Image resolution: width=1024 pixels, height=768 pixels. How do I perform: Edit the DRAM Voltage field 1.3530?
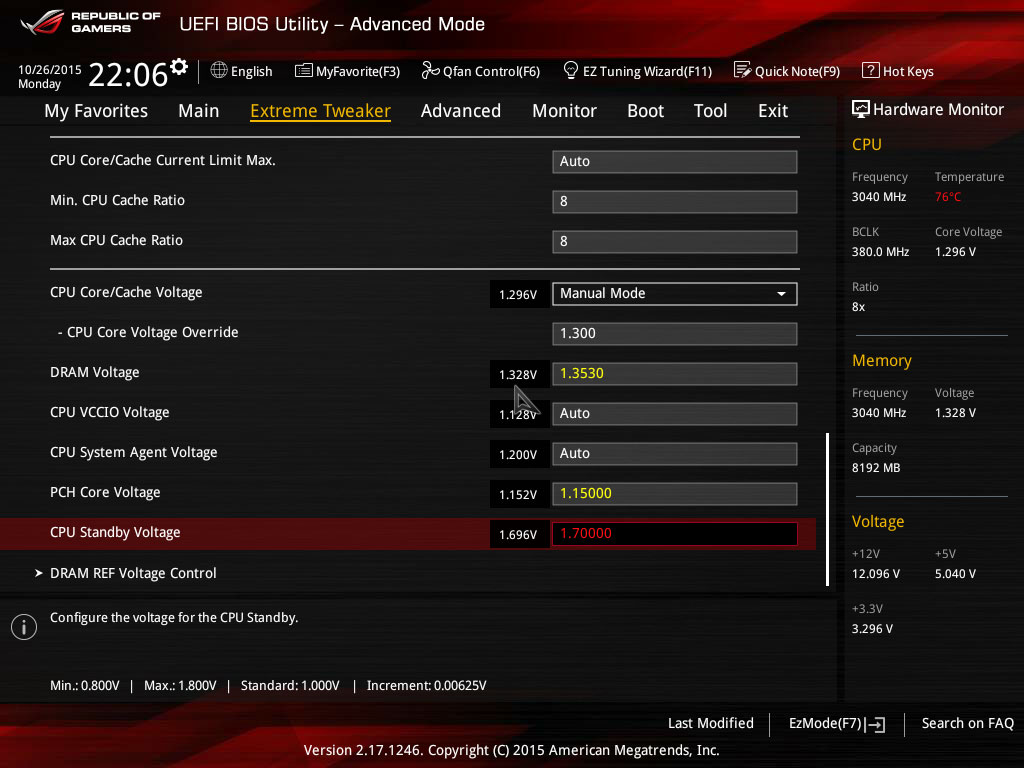[675, 374]
